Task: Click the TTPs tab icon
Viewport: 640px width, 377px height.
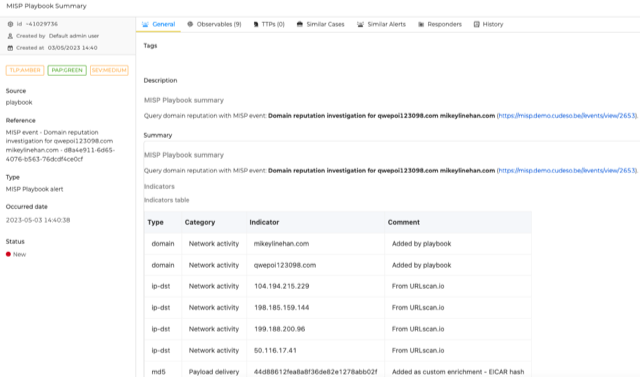Action: [x=256, y=24]
